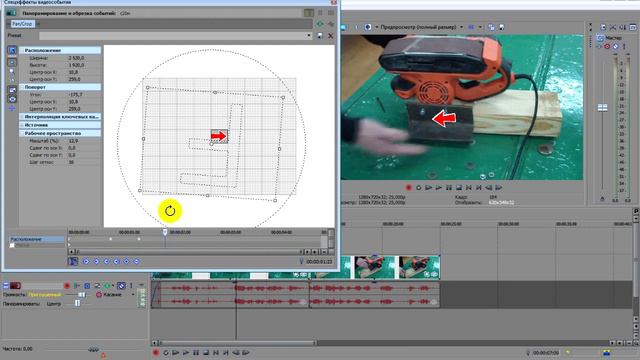Click Save Snapshot to File in preview toolbar
640x360 pixels.
(502, 27)
